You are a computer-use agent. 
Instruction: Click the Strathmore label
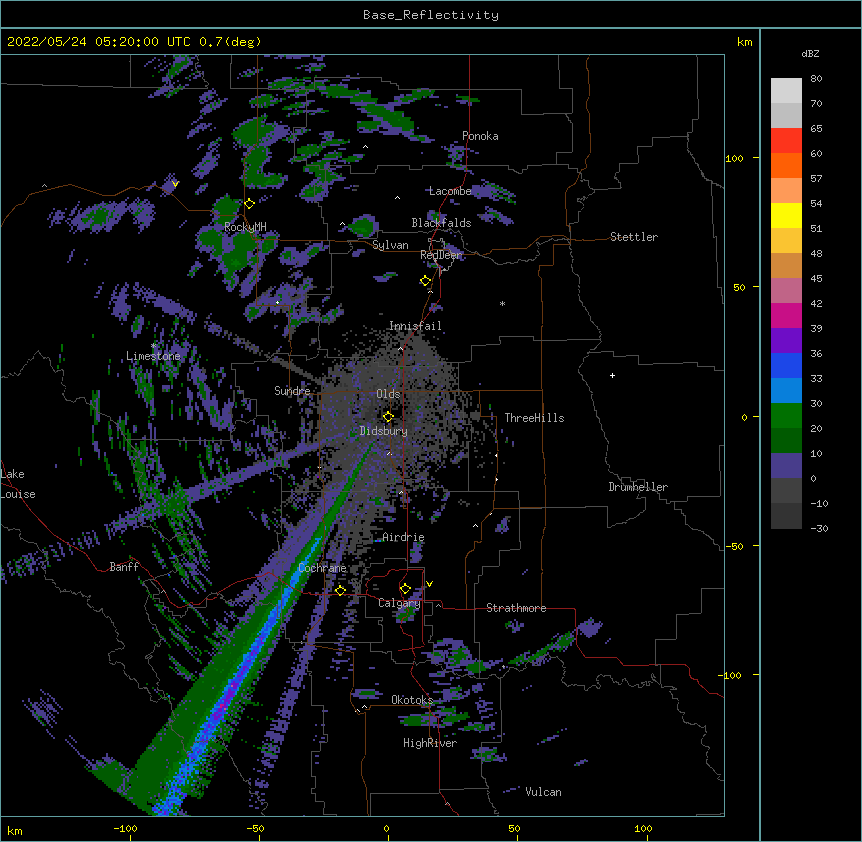pyautogui.click(x=516, y=608)
